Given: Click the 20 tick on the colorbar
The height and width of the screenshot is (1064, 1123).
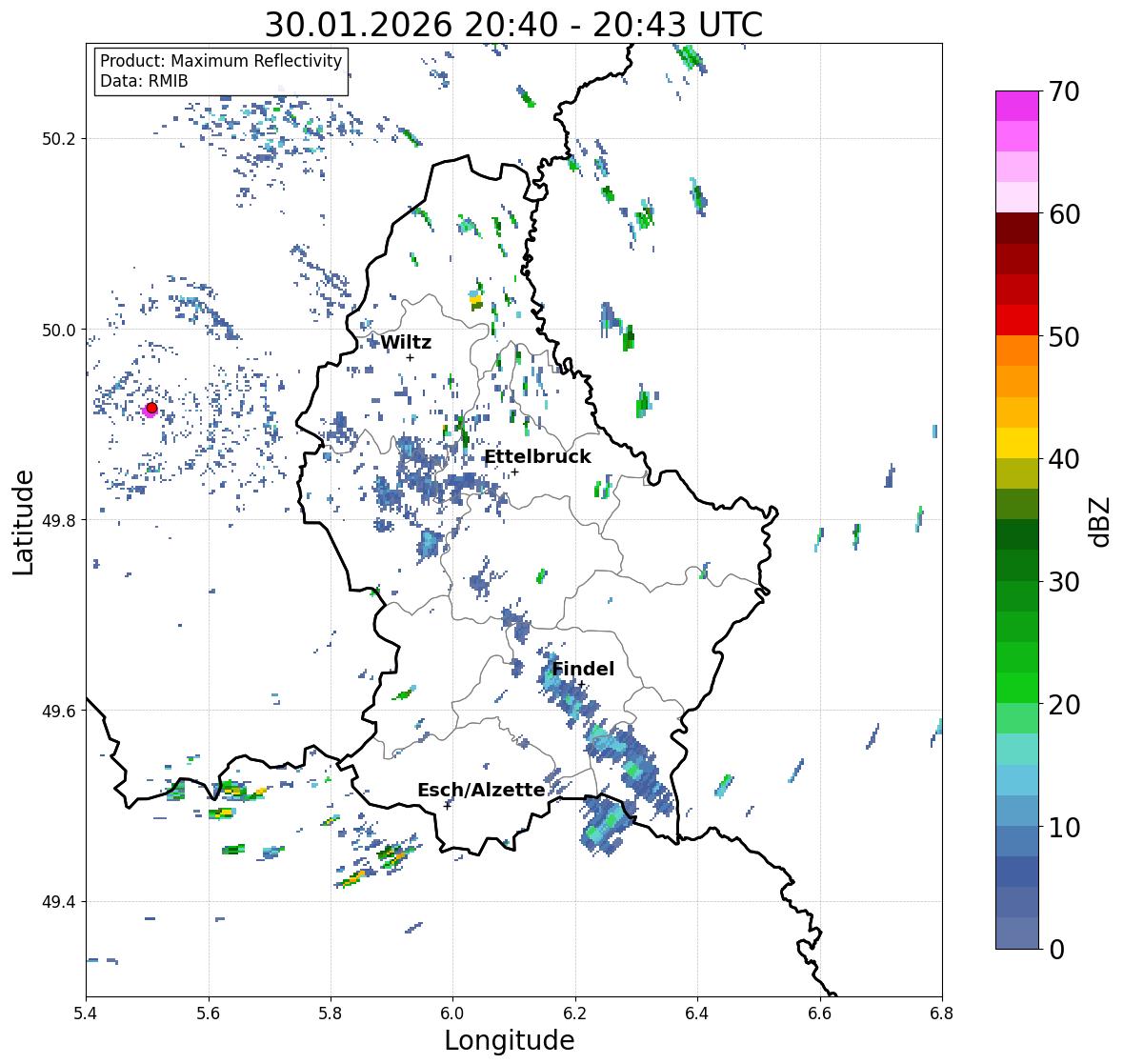Looking at the screenshot, I should coord(1064,705).
